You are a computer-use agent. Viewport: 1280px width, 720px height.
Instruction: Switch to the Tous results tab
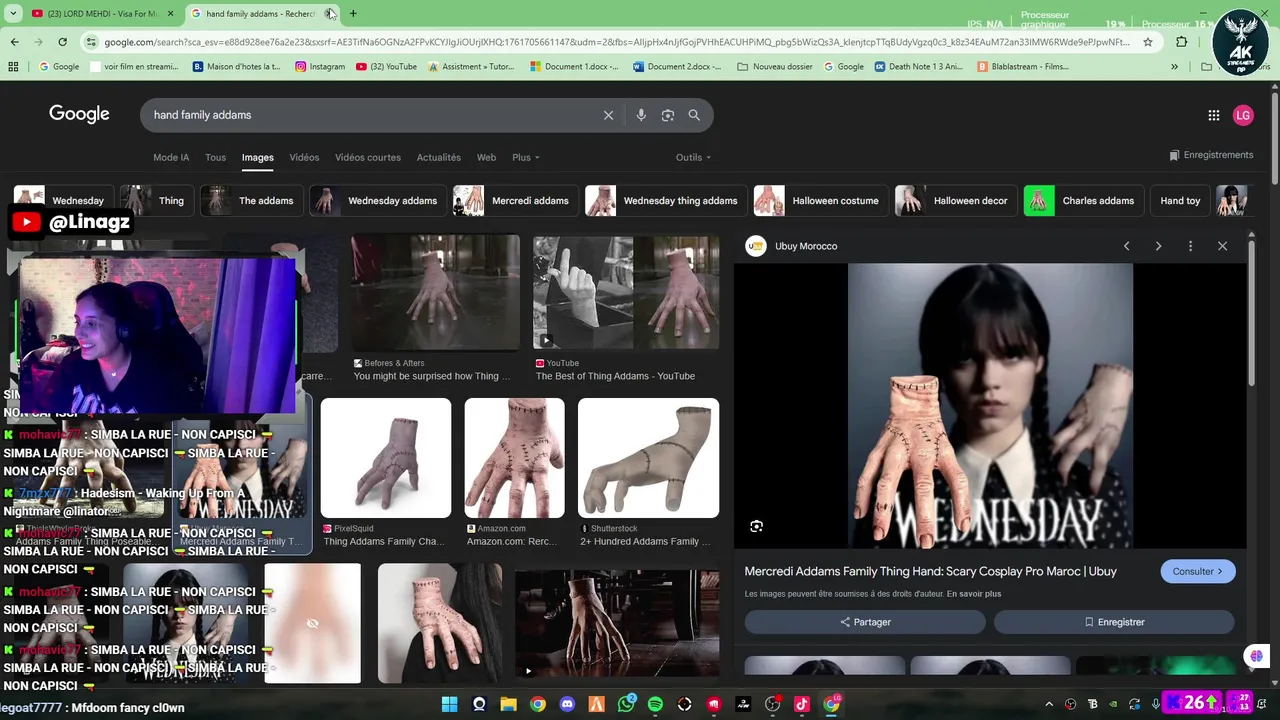215,157
